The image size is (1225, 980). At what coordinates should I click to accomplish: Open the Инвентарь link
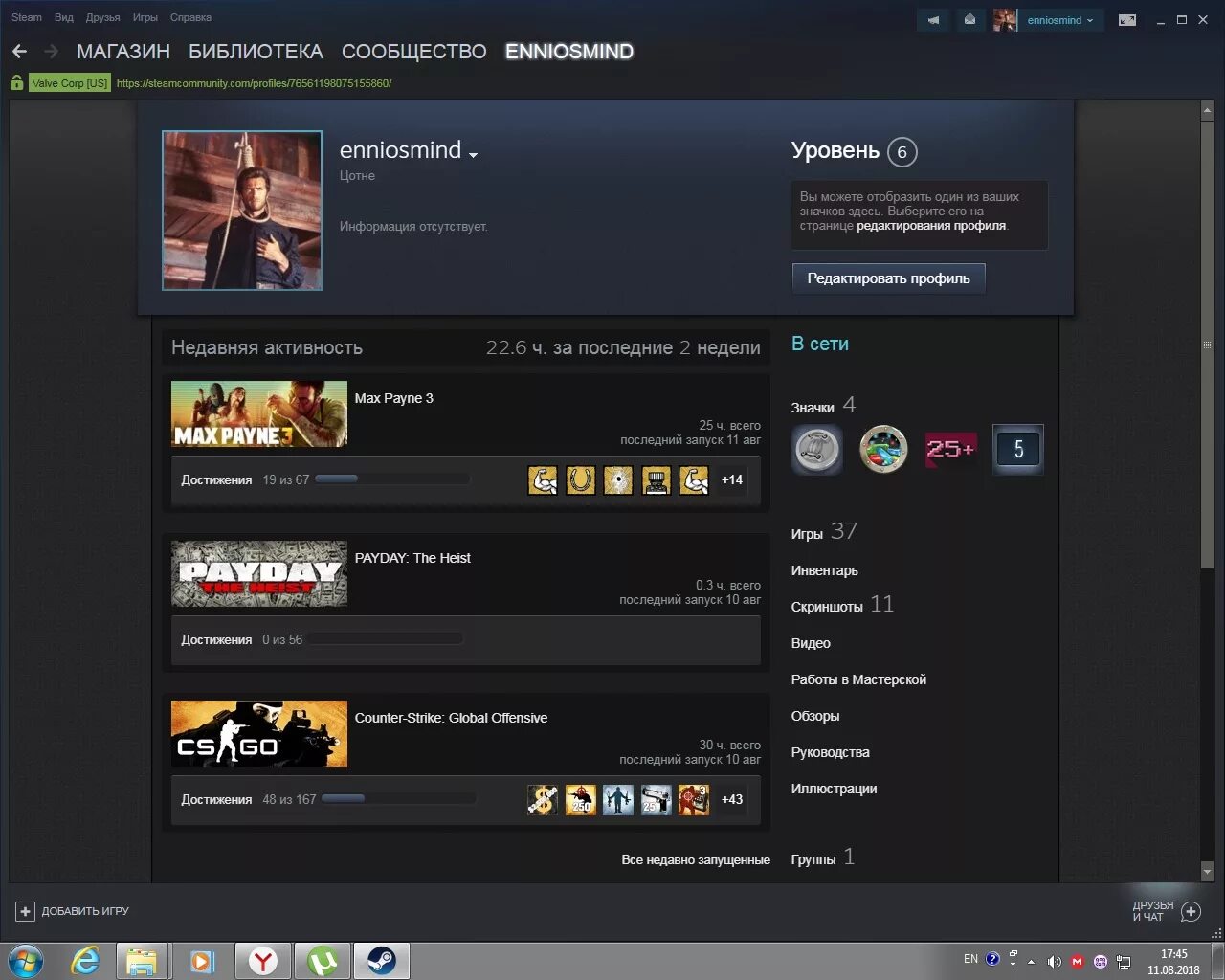click(x=825, y=570)
